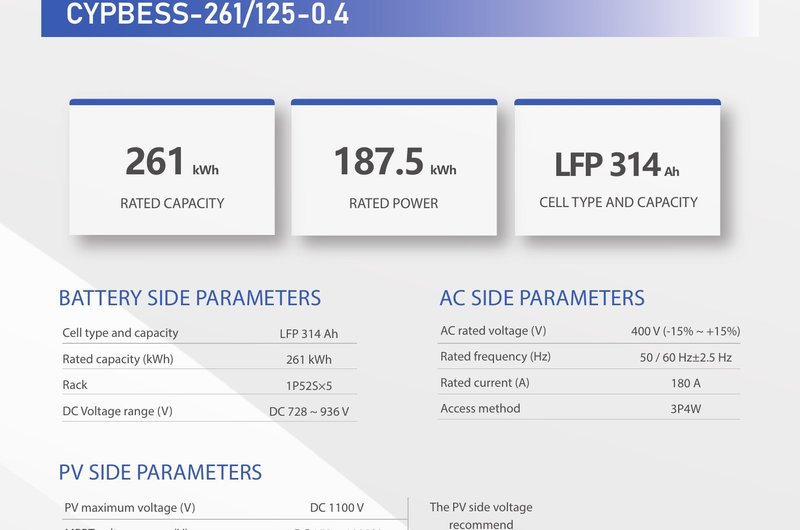Click the '50 / 60 Hz±2.5 Hz' value
The width and height of the screenshot is (800, 530).
point(686,358)
